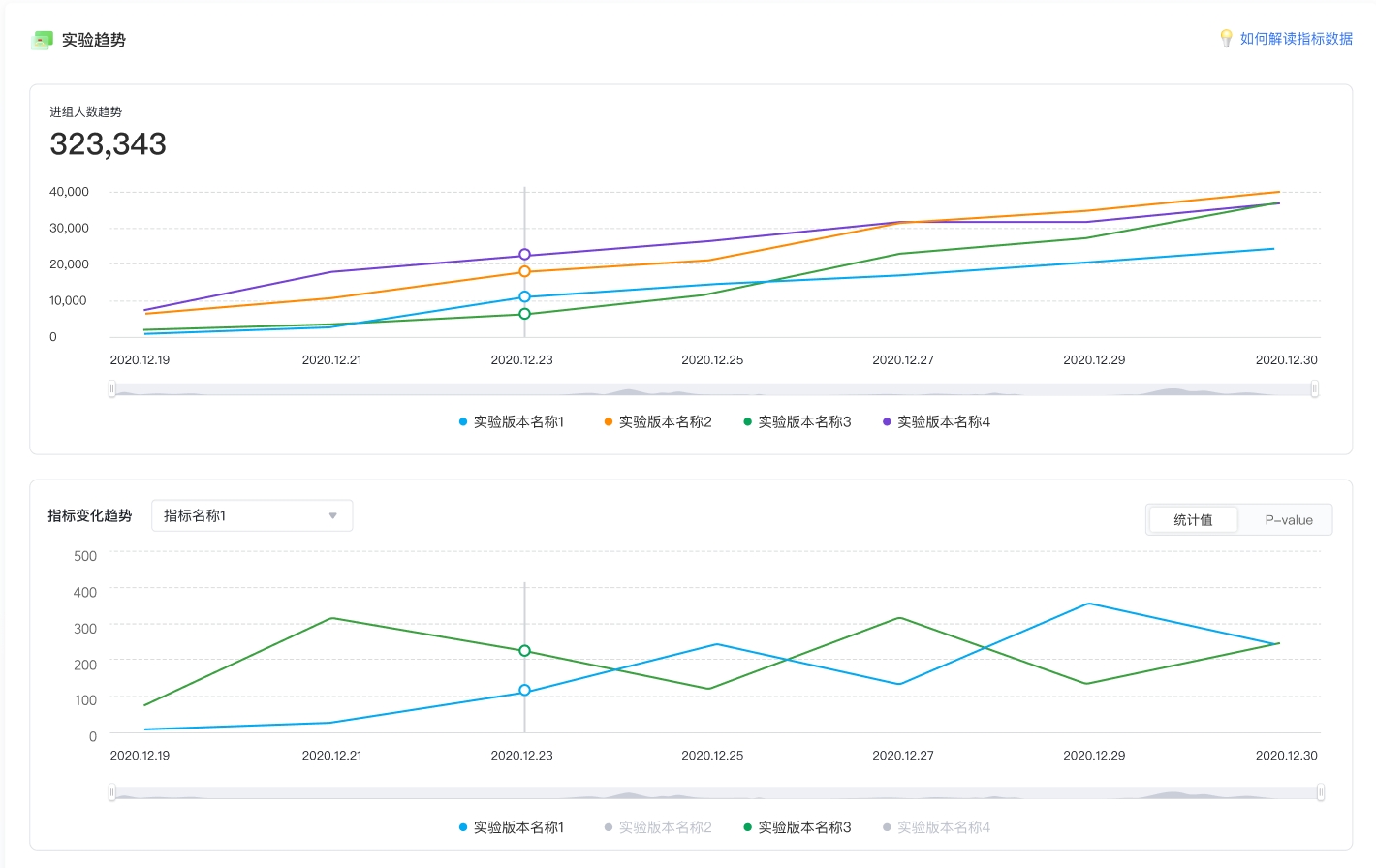Click left handle of top chart range slider
The image size is (1376, 868).
[x=112, y=389]
